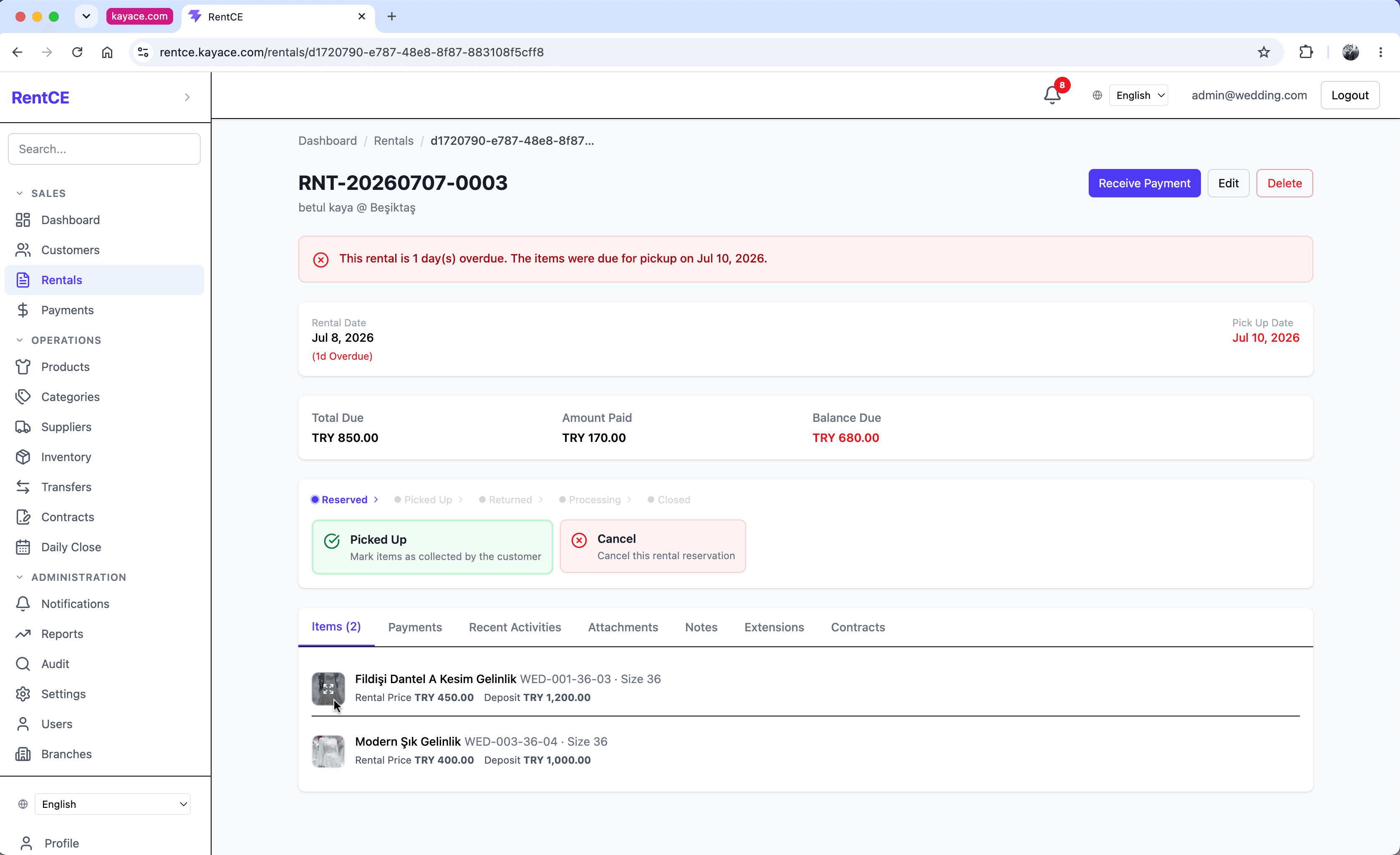Screen dimensions: 1400x855
Task: Click the red Delete button
Action: [1285, 183]
